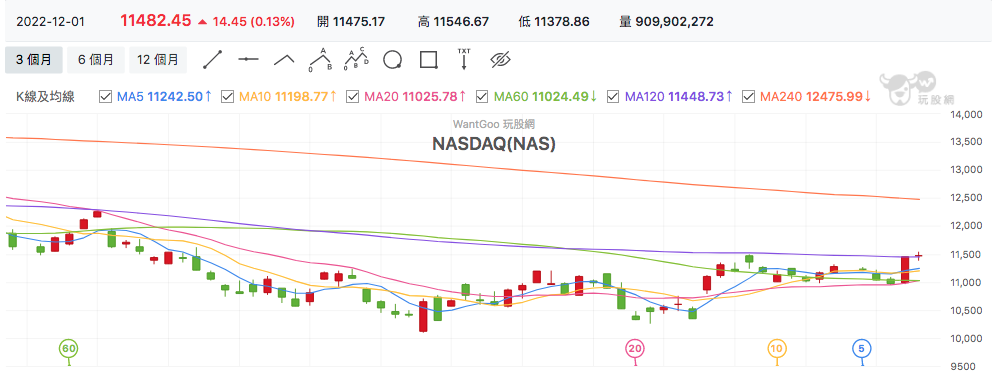The image size is (992, 374).
Task: Click the MA10 11198.77 value label
Action: click(288, 97)
